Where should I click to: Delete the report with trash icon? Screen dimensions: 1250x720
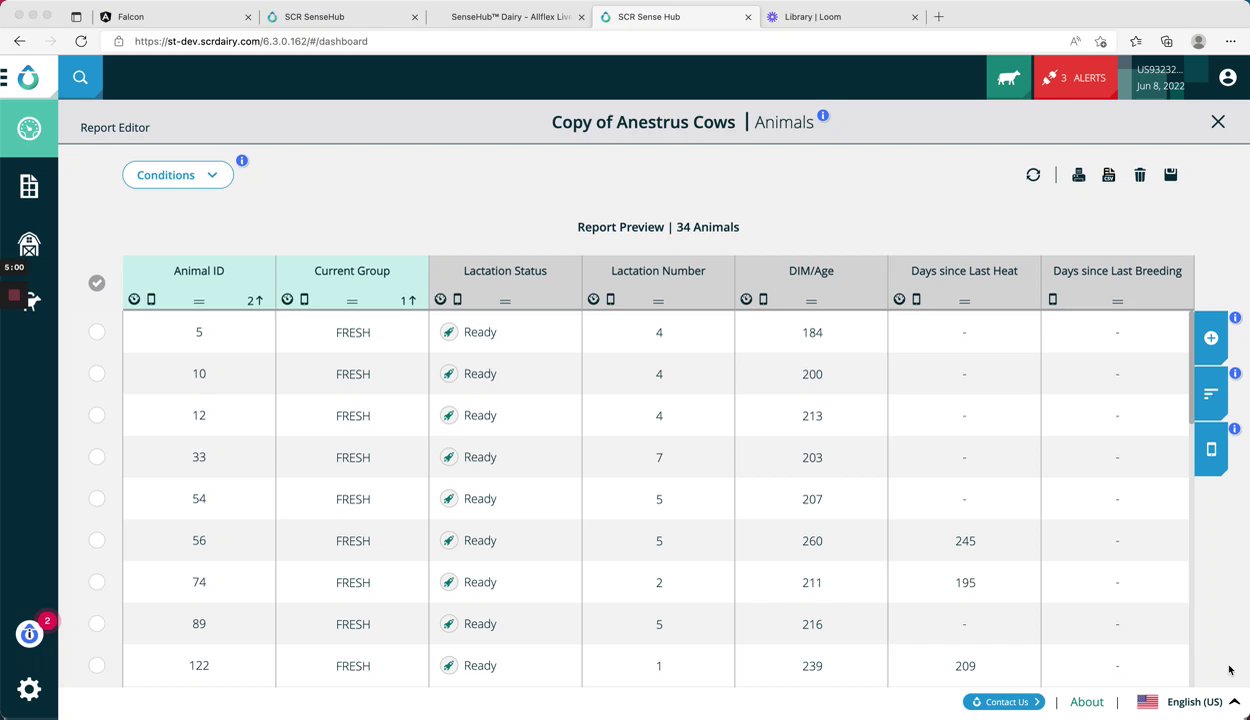point(1139,175)
